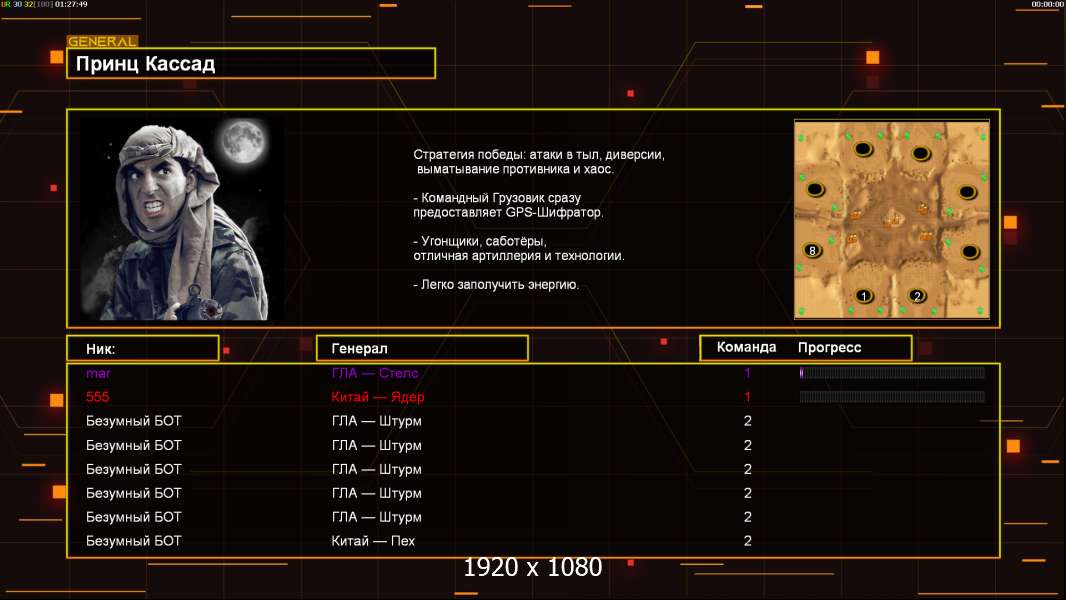Click the 'Генерал' column header
This screenshot has width=1066, height=600.
point(422,348)
